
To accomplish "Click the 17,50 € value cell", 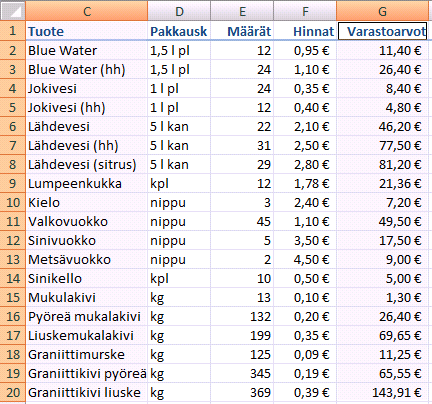I will 382,240.
